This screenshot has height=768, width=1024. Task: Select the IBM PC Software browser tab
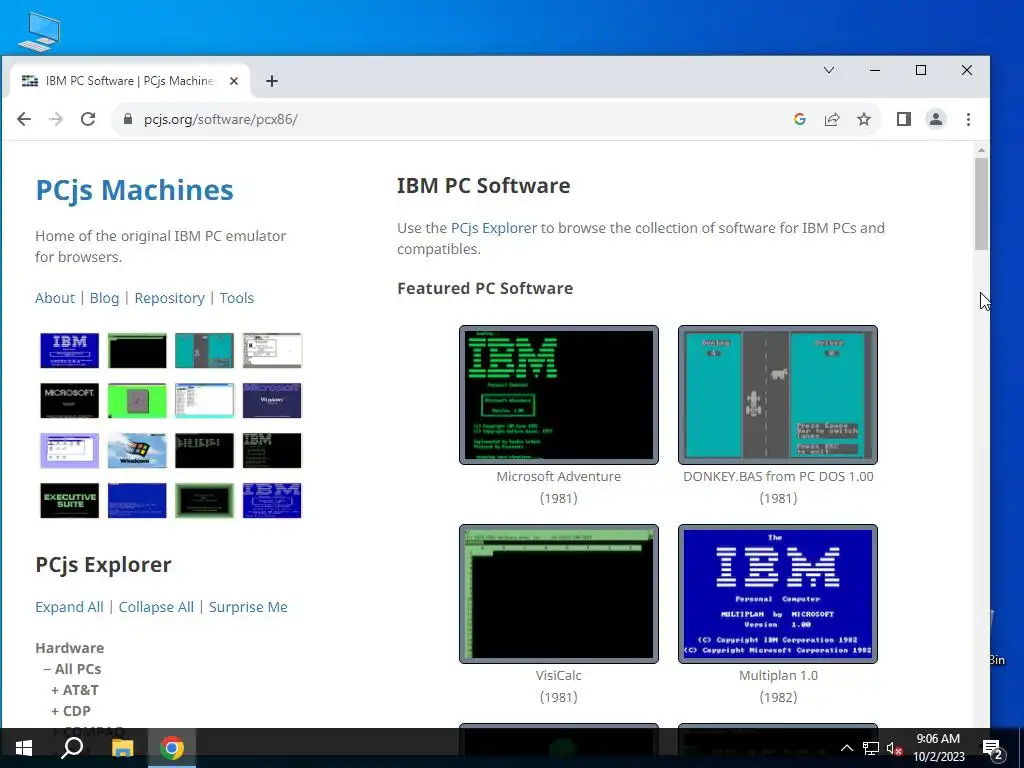(x=129, y=81)
